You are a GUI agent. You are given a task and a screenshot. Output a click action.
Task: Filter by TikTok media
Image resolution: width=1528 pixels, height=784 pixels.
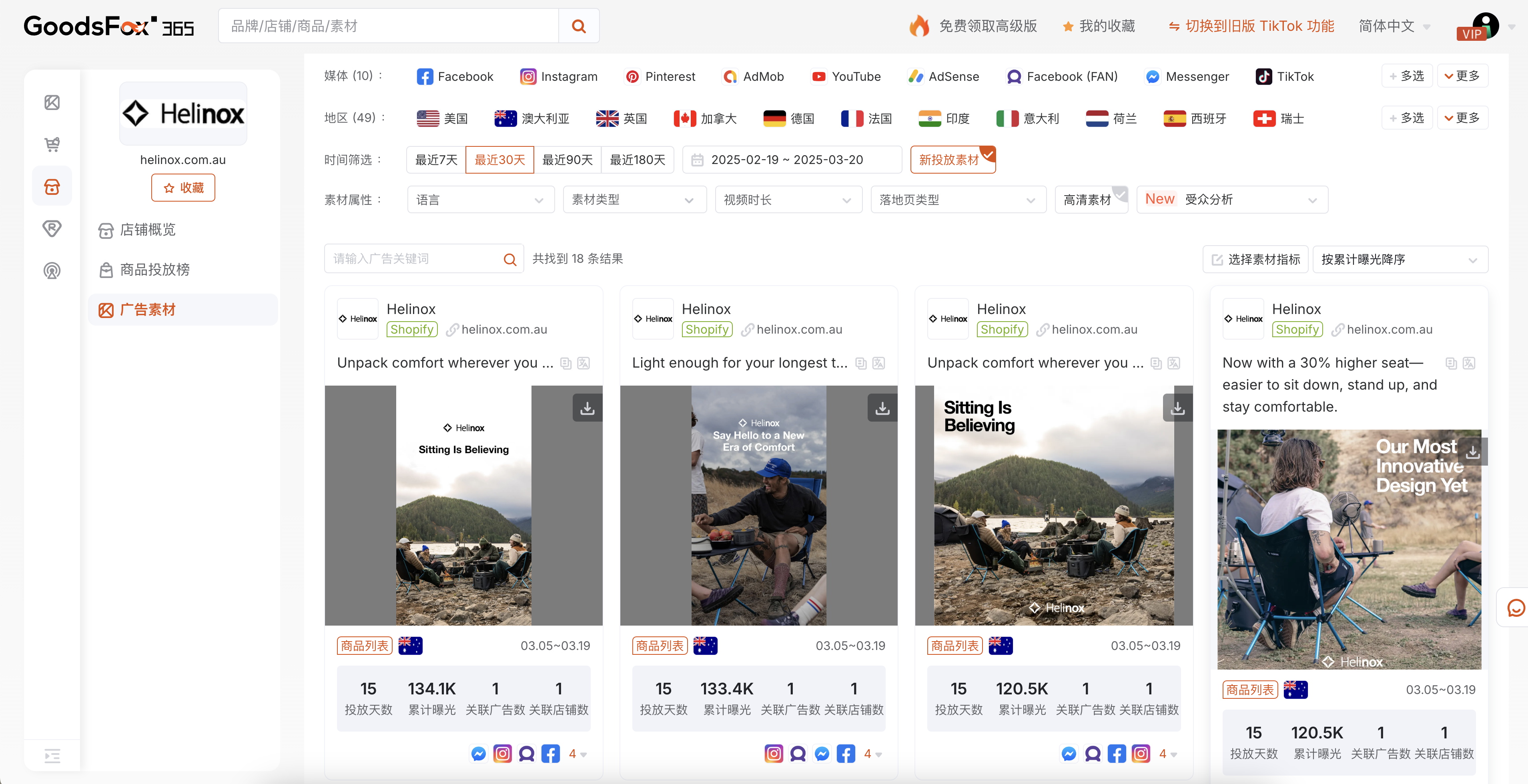point(1284,76)
